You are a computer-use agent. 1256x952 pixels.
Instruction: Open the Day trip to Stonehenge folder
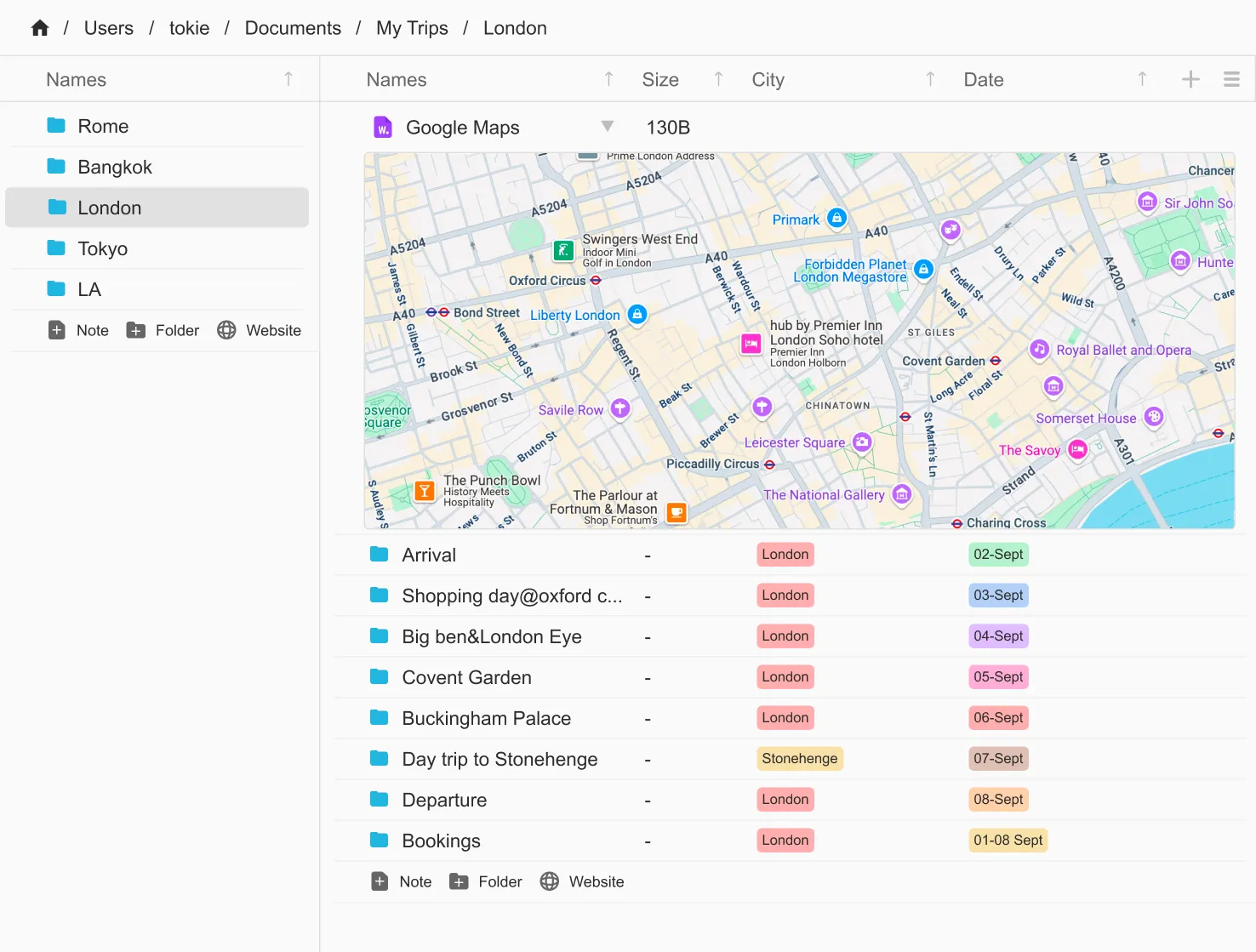[x=500, y=759]
